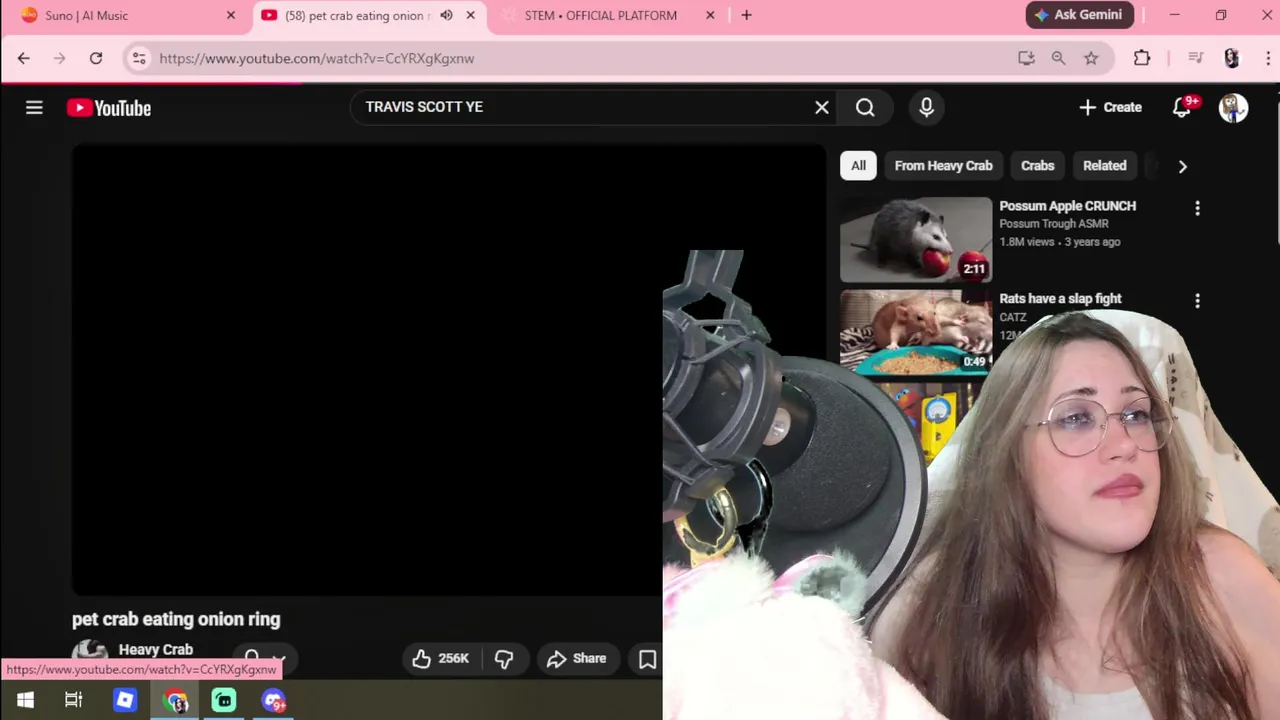Close the Suno AI Music tab
This screenshot has width=1280, height=720.
231,15
